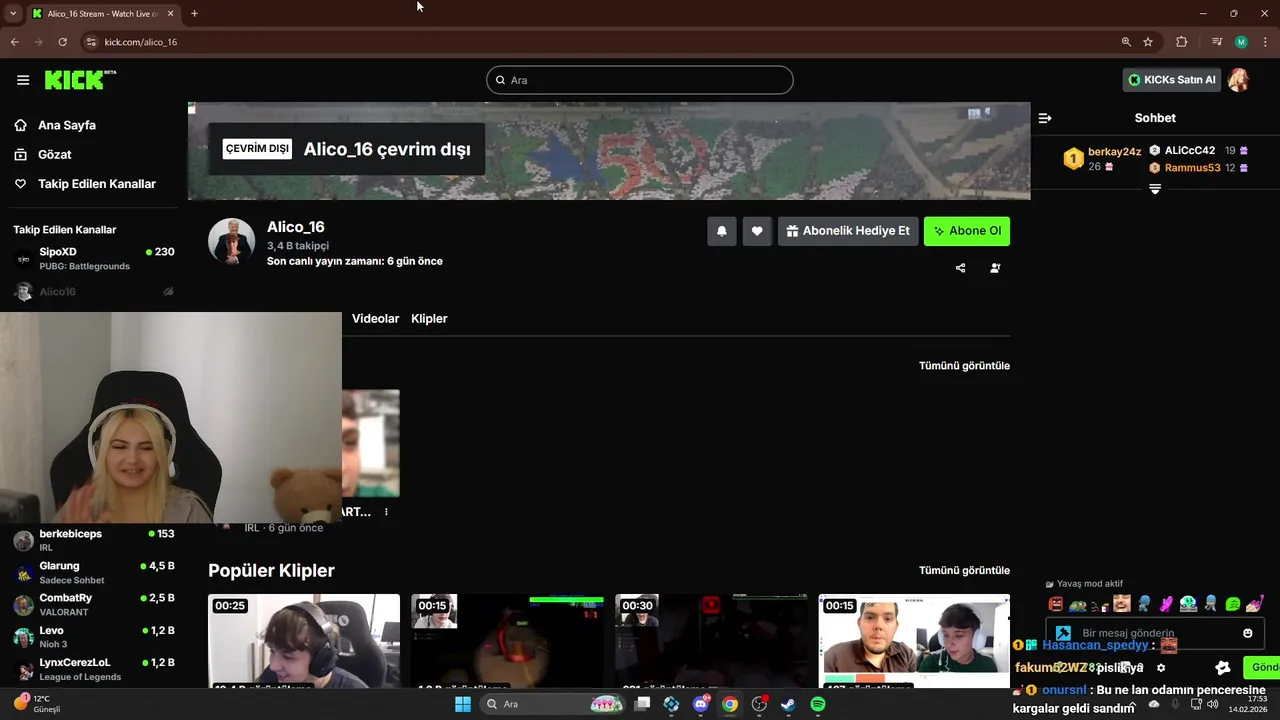The width and height of the screenshot is (1280, 720).
Task: Open the Videolar tab
Action: click(x=375, y=318)
